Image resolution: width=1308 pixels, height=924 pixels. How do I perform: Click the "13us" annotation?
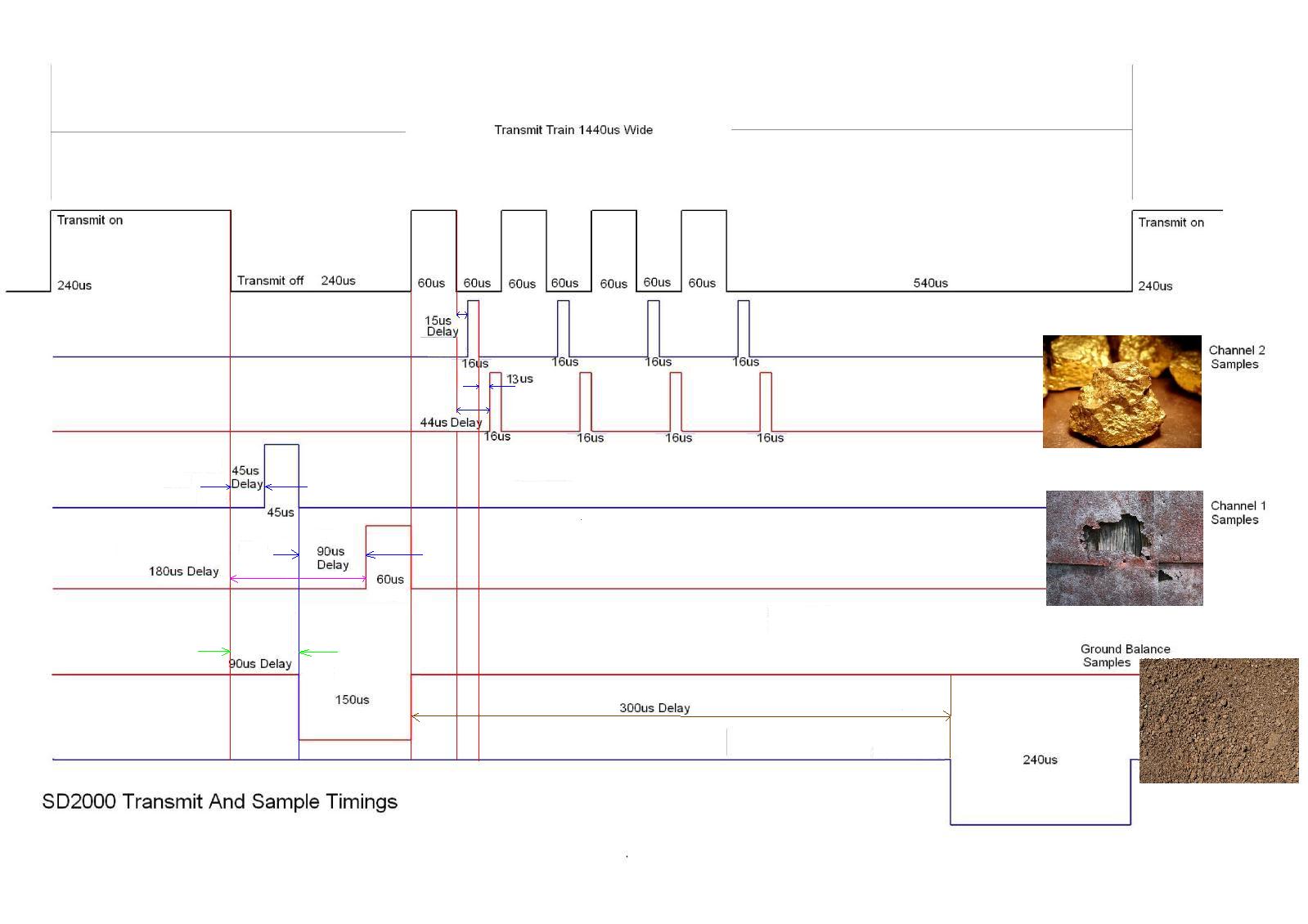tap(519, 379)
